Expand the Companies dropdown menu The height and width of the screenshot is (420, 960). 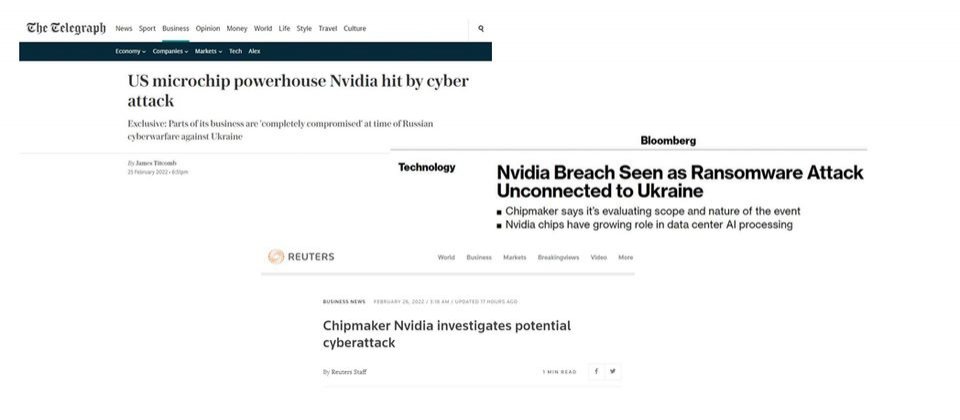pyautogui.click(x=170, y=51)
